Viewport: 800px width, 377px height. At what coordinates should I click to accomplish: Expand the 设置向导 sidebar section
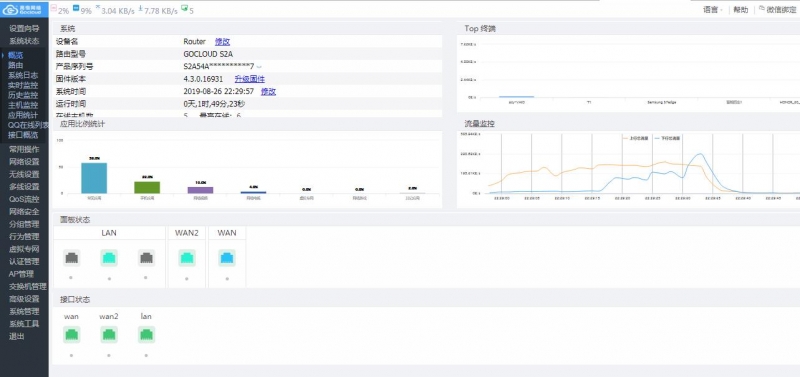[24, 29]
